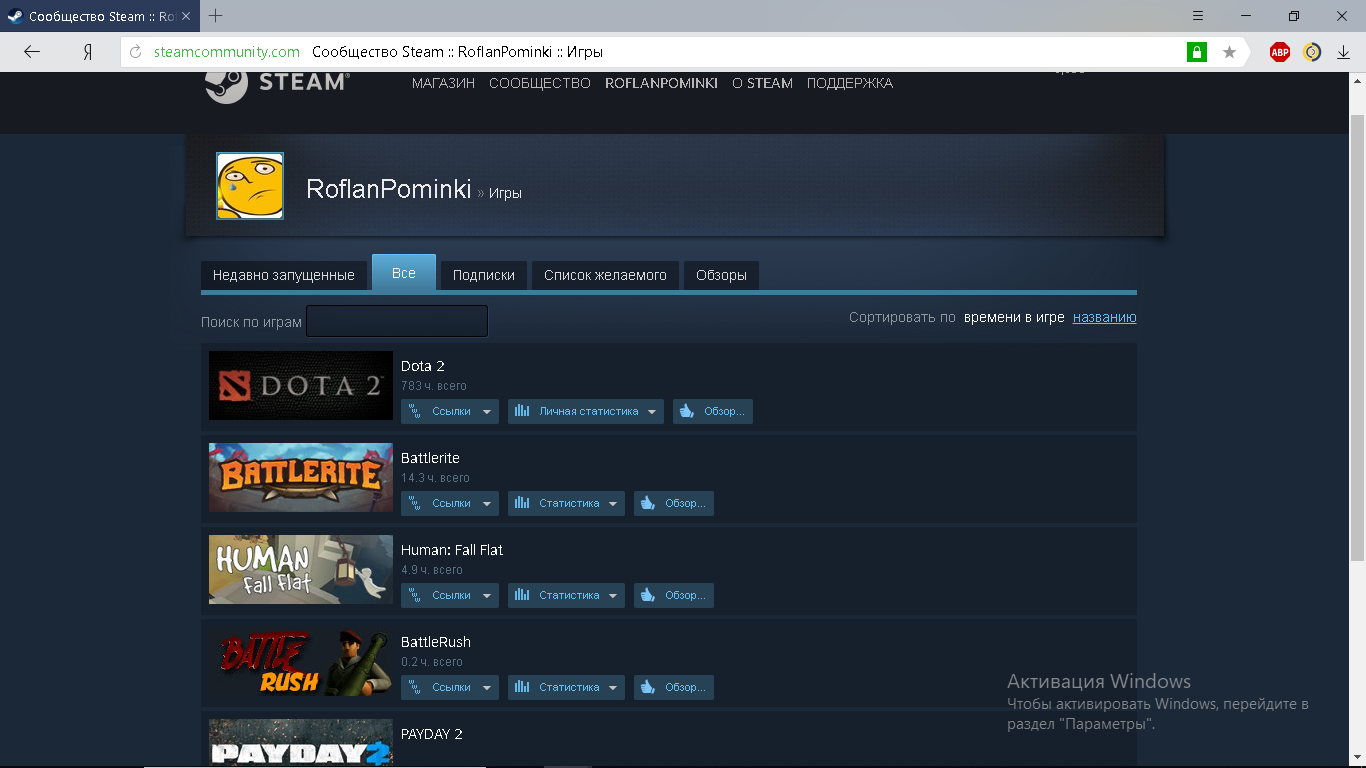1366x768 pixels.
Task: Click the yellow circular extension icon
Action: [x=1312, y=52]
